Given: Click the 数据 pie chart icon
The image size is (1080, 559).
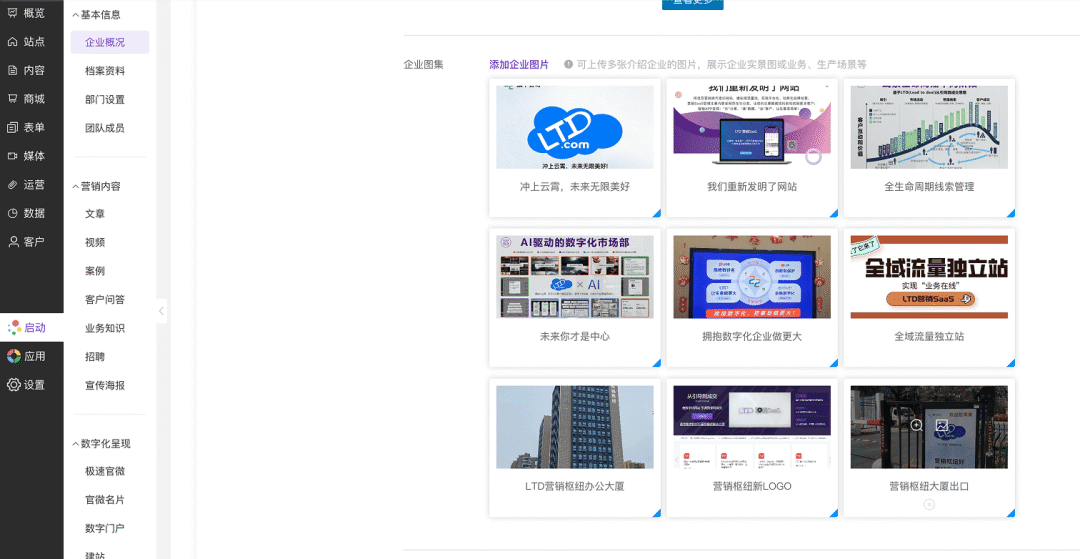Looking at the screenshot, I should click(x=12, y=213).
